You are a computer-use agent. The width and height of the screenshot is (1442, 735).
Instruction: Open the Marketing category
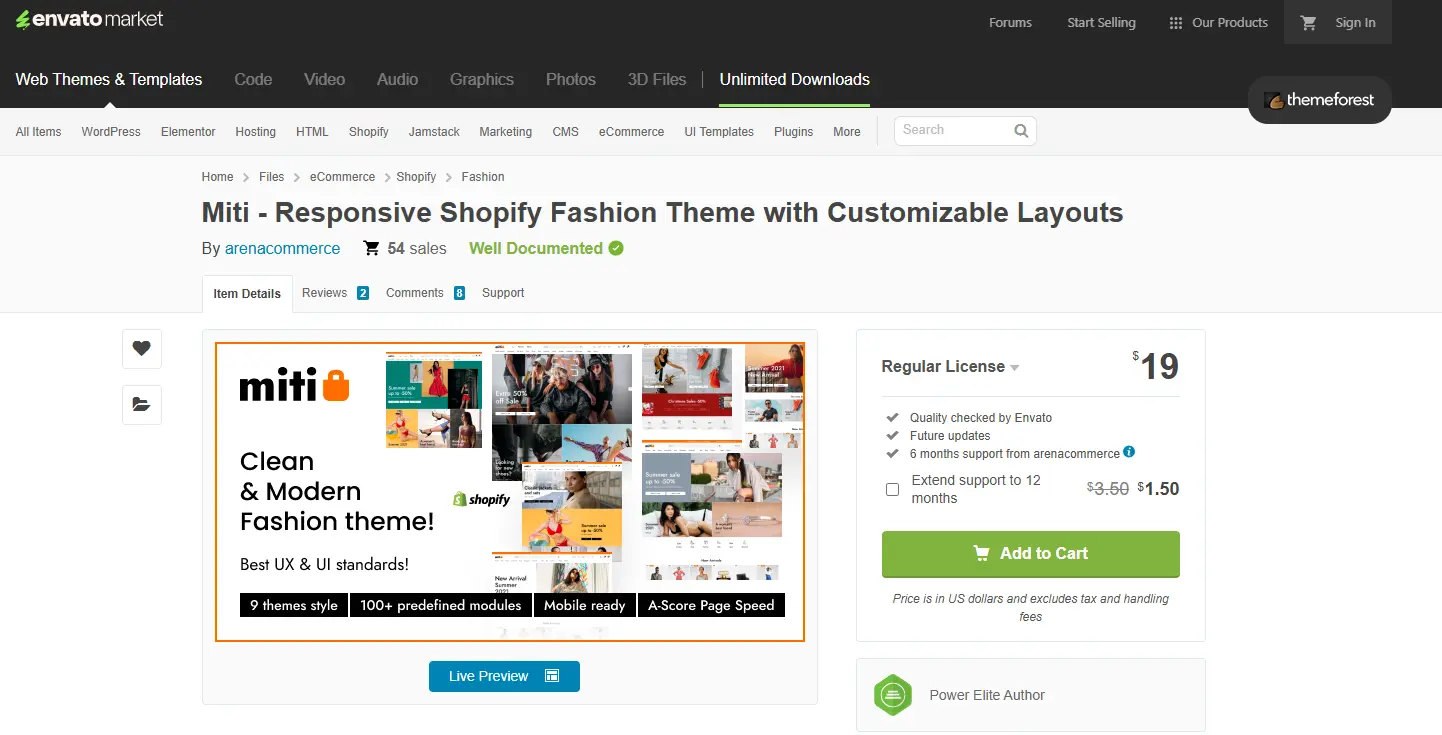click(x=505, y=132)
